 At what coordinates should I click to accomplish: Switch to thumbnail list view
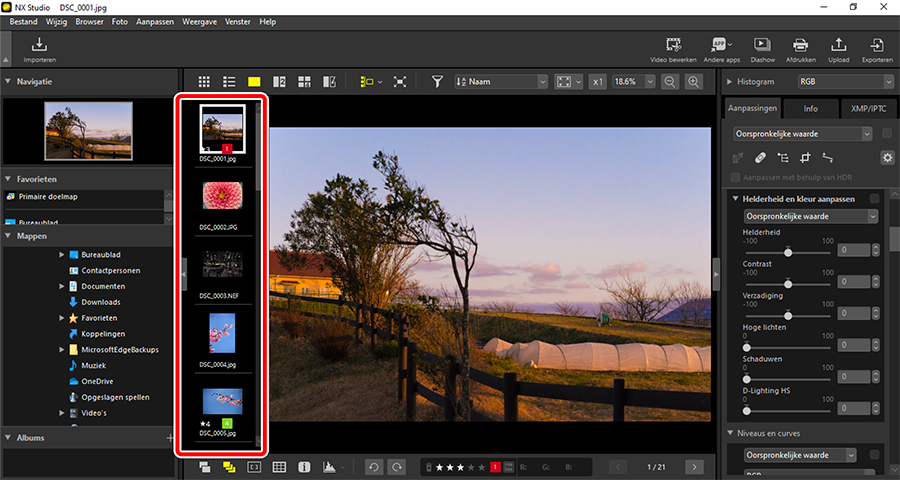229,82
